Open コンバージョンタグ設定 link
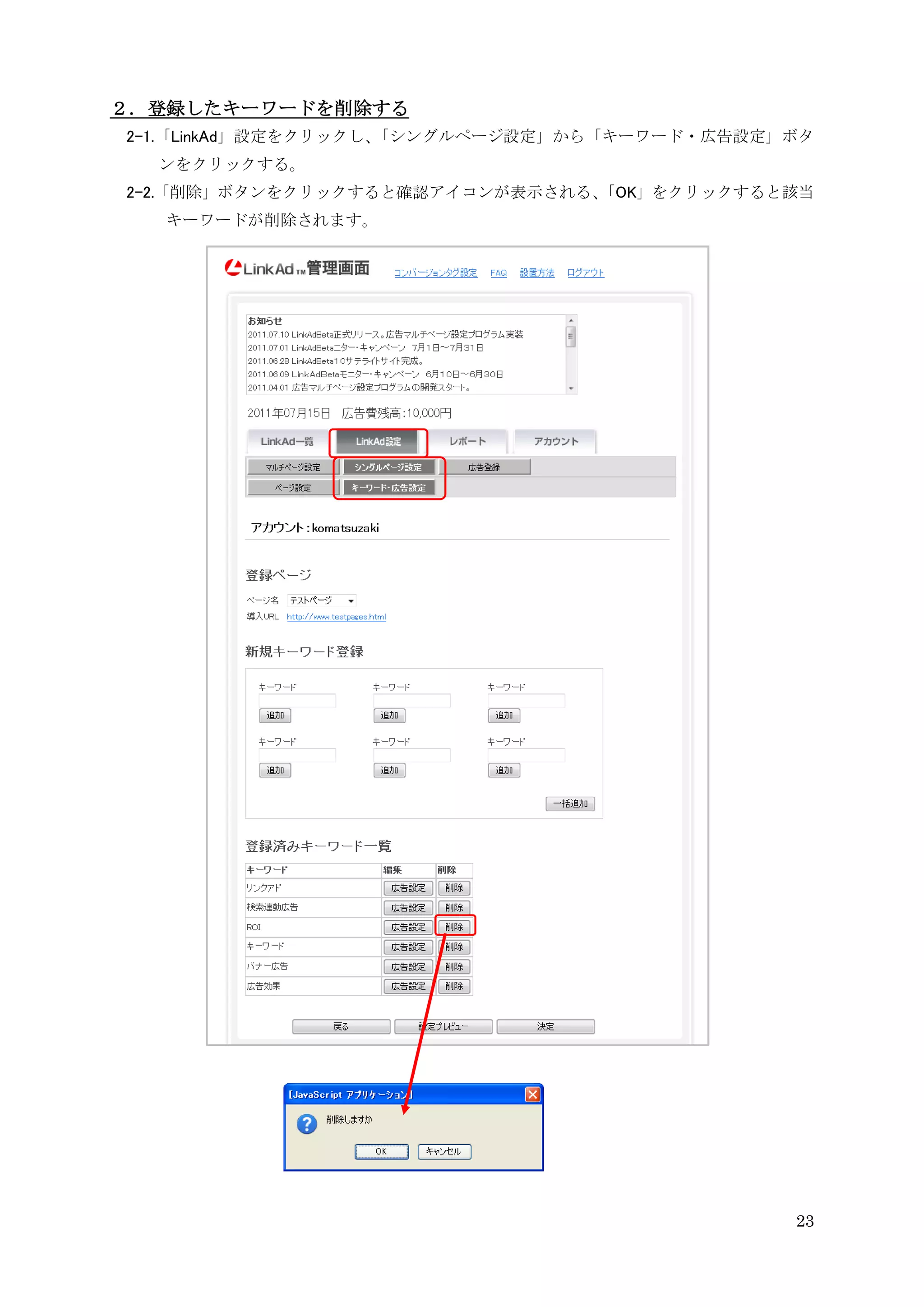 [435, 272]
